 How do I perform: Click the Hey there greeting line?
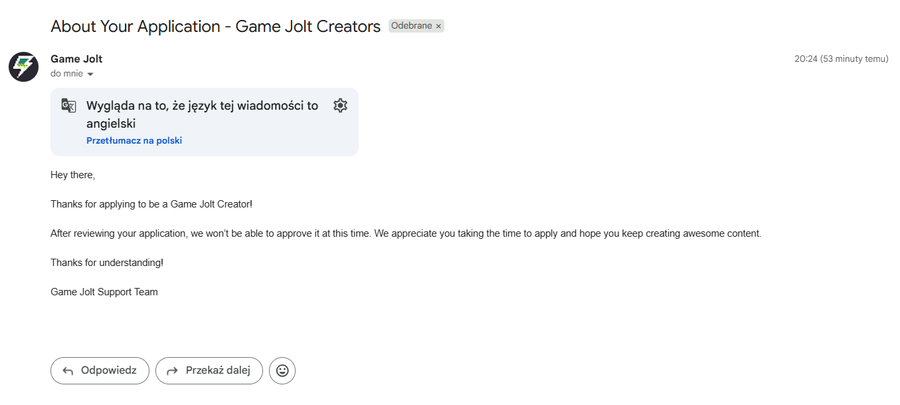click(x=73, y=176)
